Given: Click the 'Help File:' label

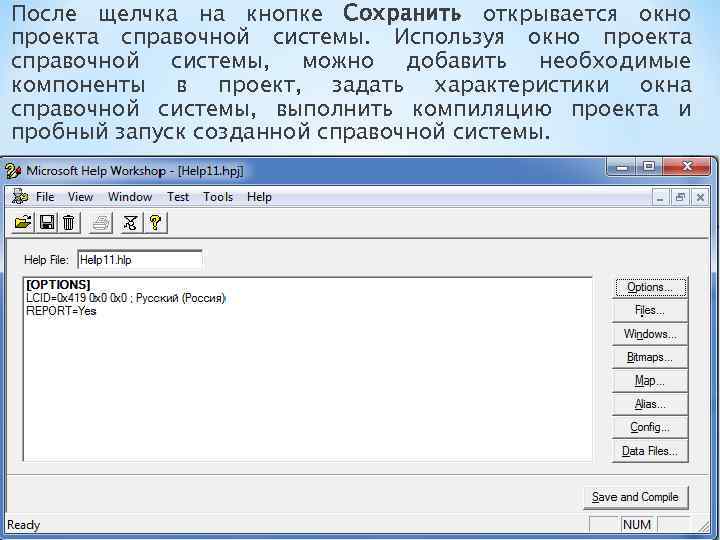Looking at the screenshot, I should pos(46,260).
